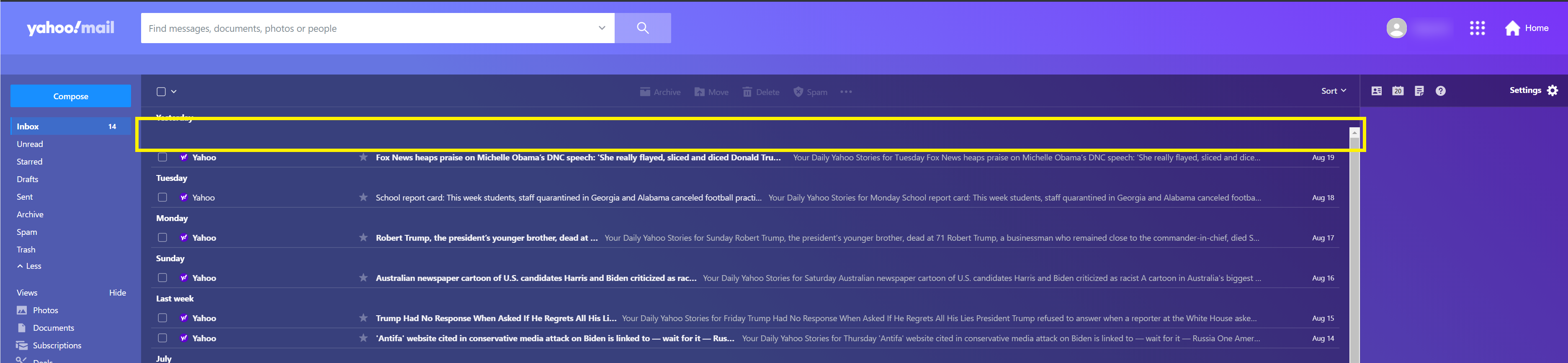Expand the search options chevron

(x=601, y=28)
